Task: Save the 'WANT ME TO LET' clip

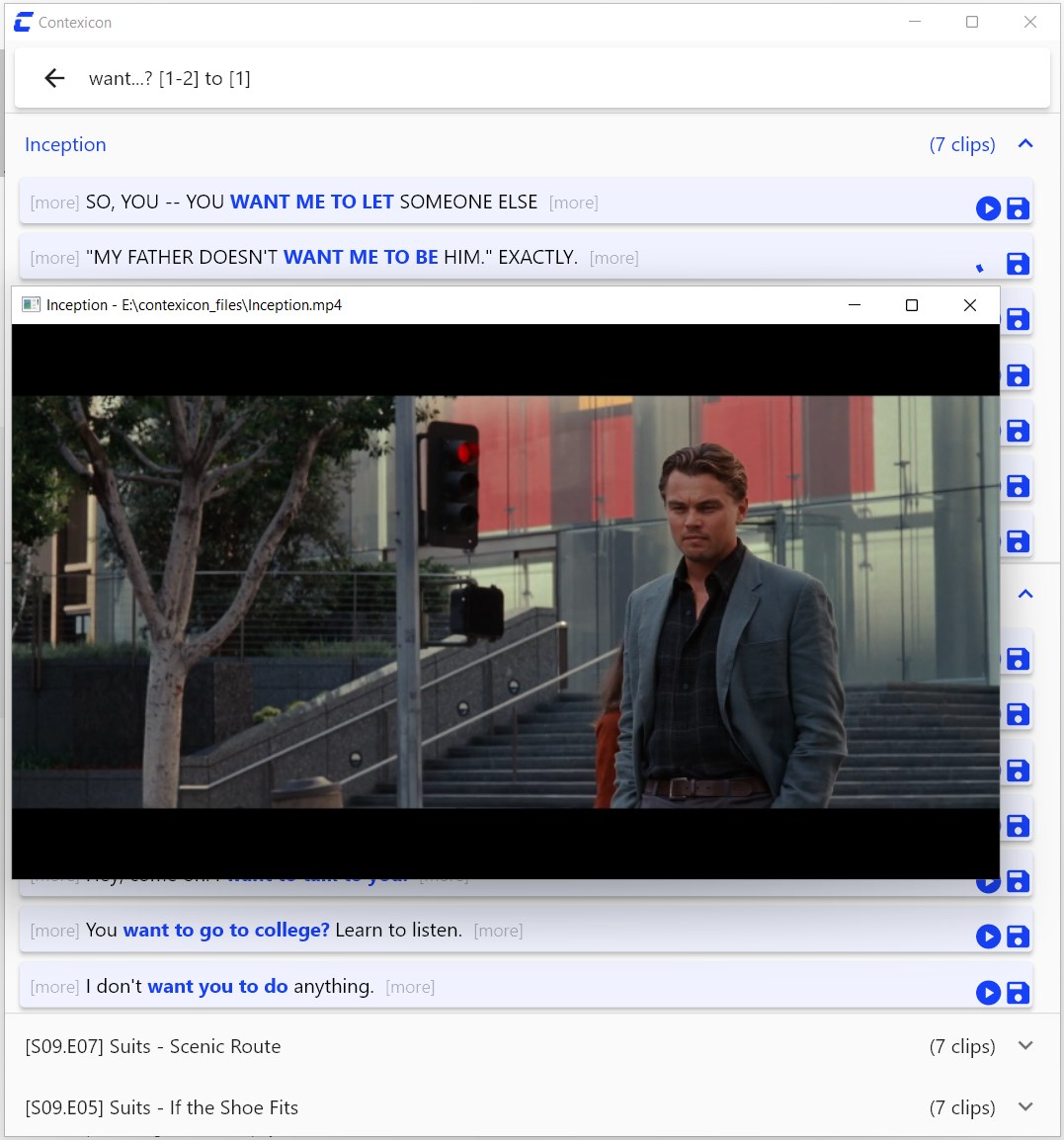Action: (x=1018, y=208)
